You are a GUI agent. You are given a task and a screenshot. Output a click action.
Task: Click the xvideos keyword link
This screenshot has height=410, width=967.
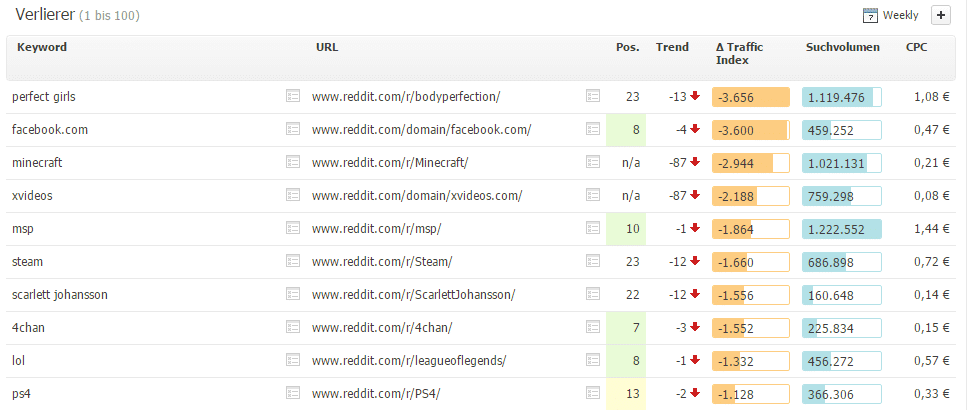click(32, 195)
